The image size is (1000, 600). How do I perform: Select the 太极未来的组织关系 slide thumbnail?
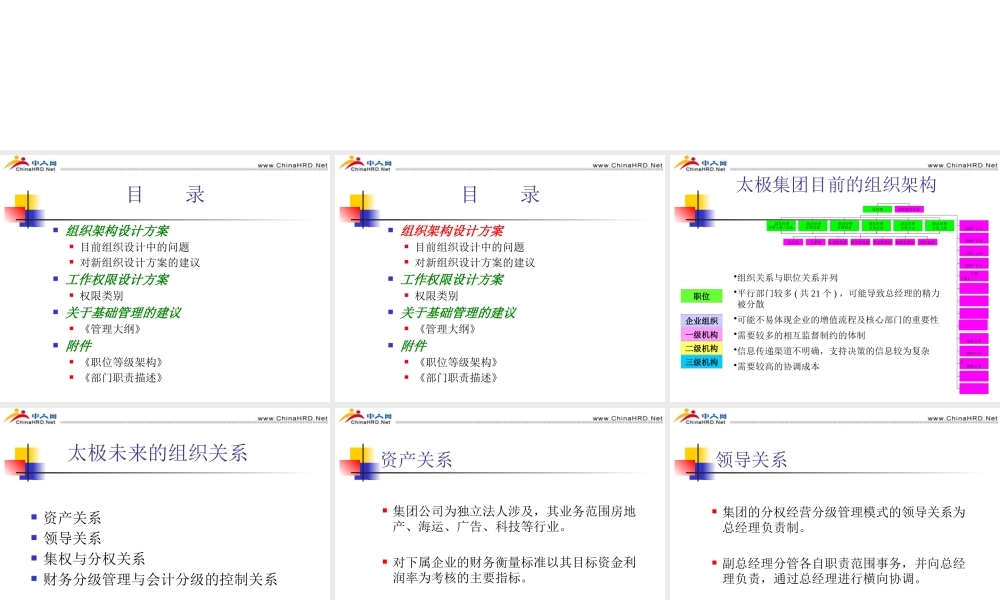click(165, 504)
